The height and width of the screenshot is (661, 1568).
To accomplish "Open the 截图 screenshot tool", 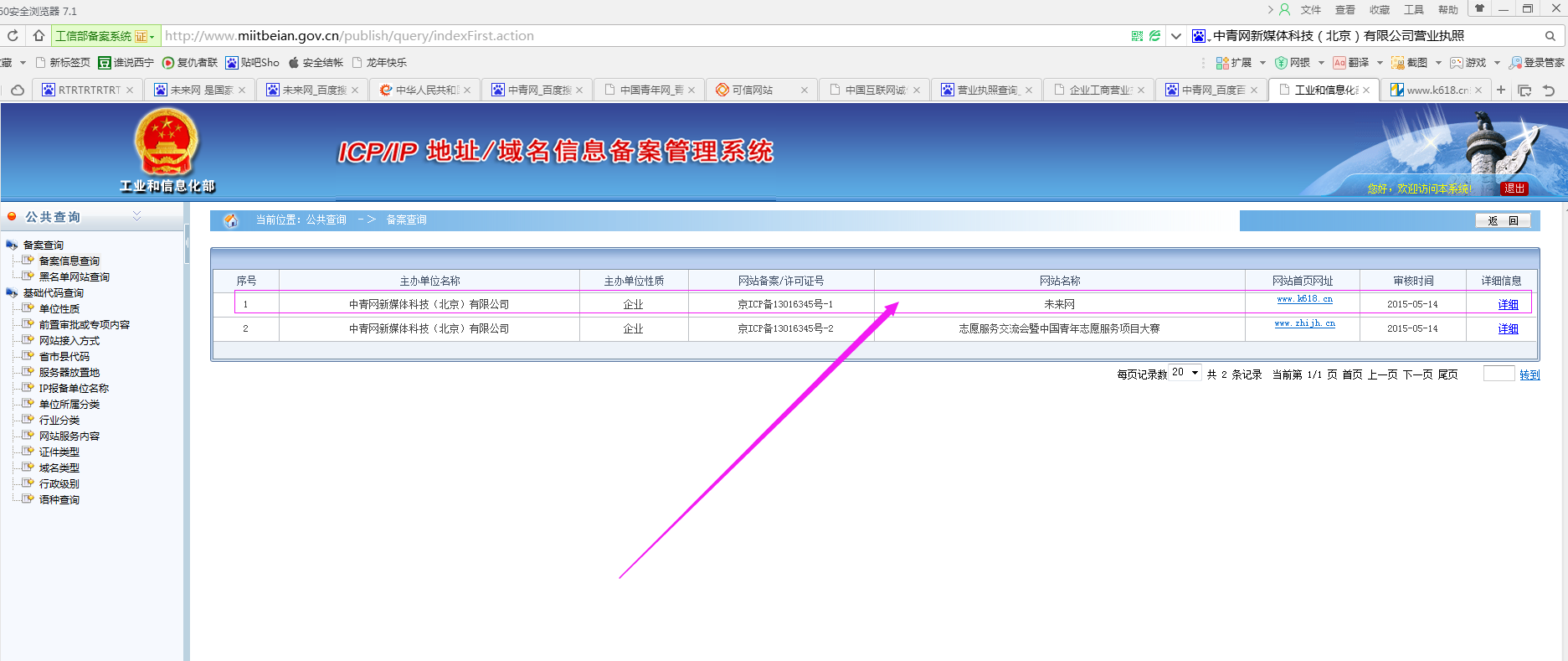I will tap(1410, 63).
